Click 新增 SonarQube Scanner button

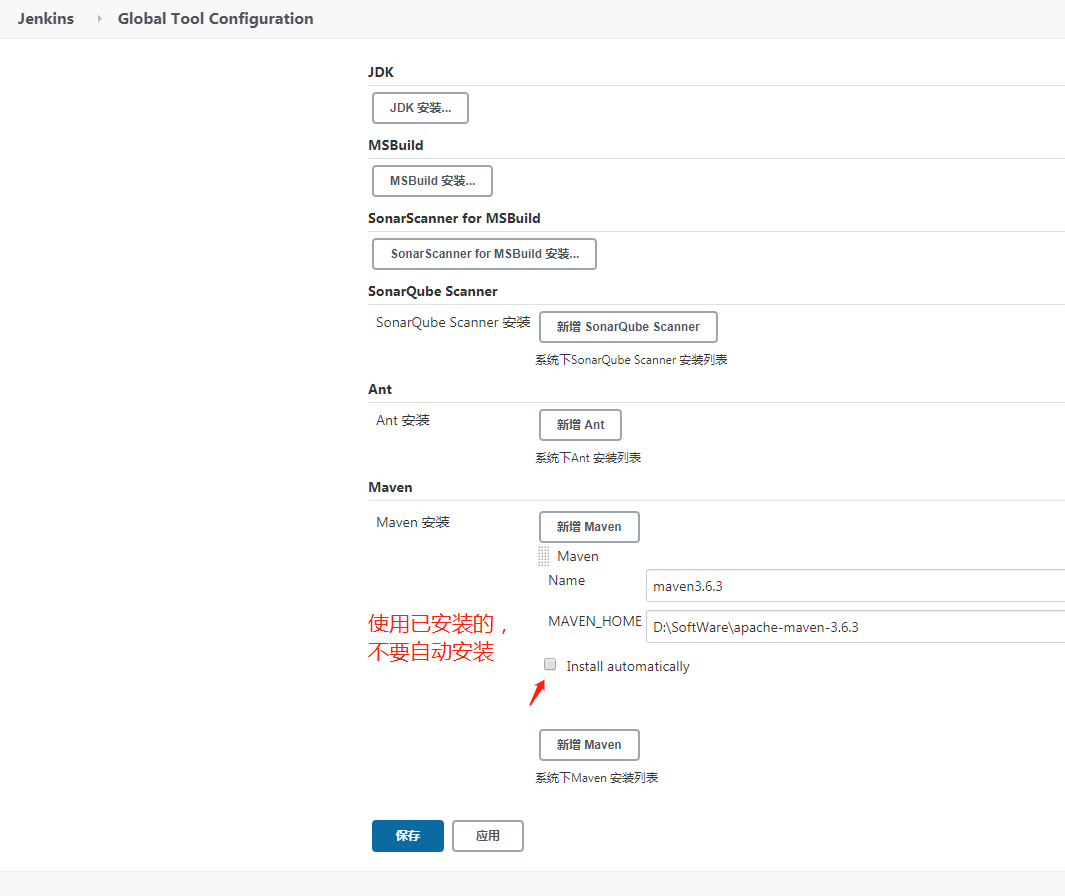[x=628, y=327]
